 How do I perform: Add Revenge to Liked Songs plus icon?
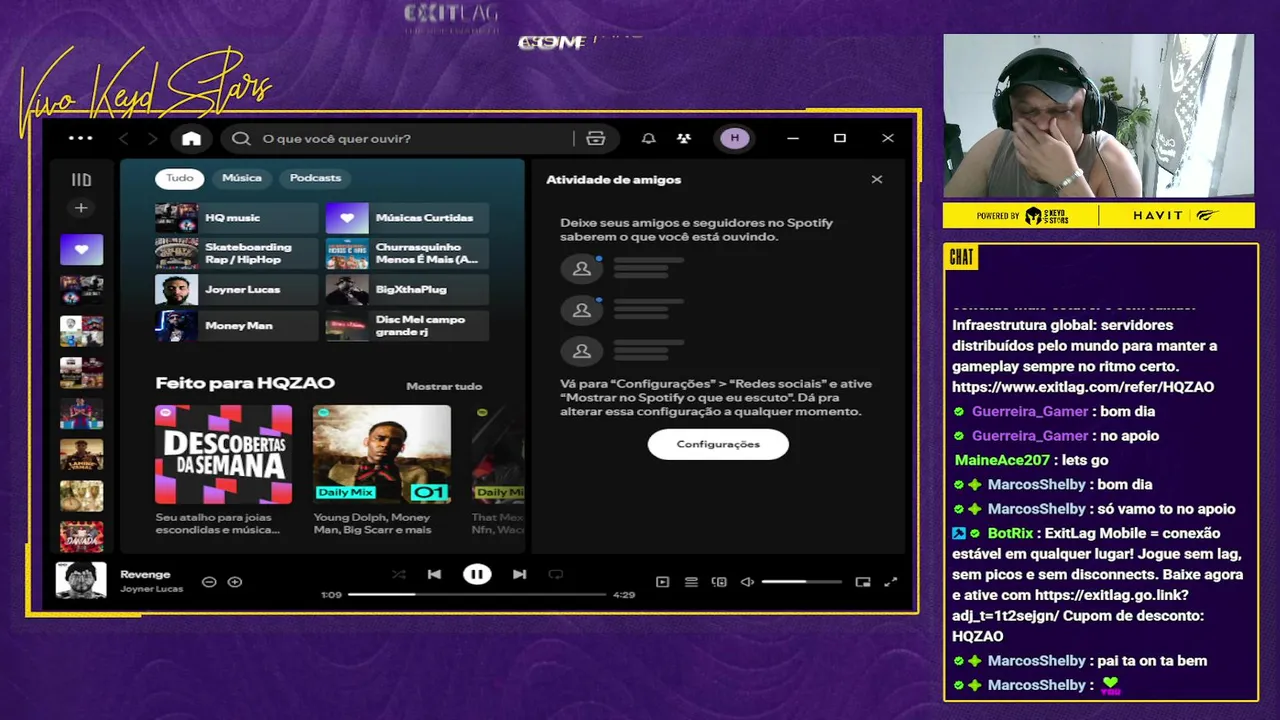(x=235, y=582)
